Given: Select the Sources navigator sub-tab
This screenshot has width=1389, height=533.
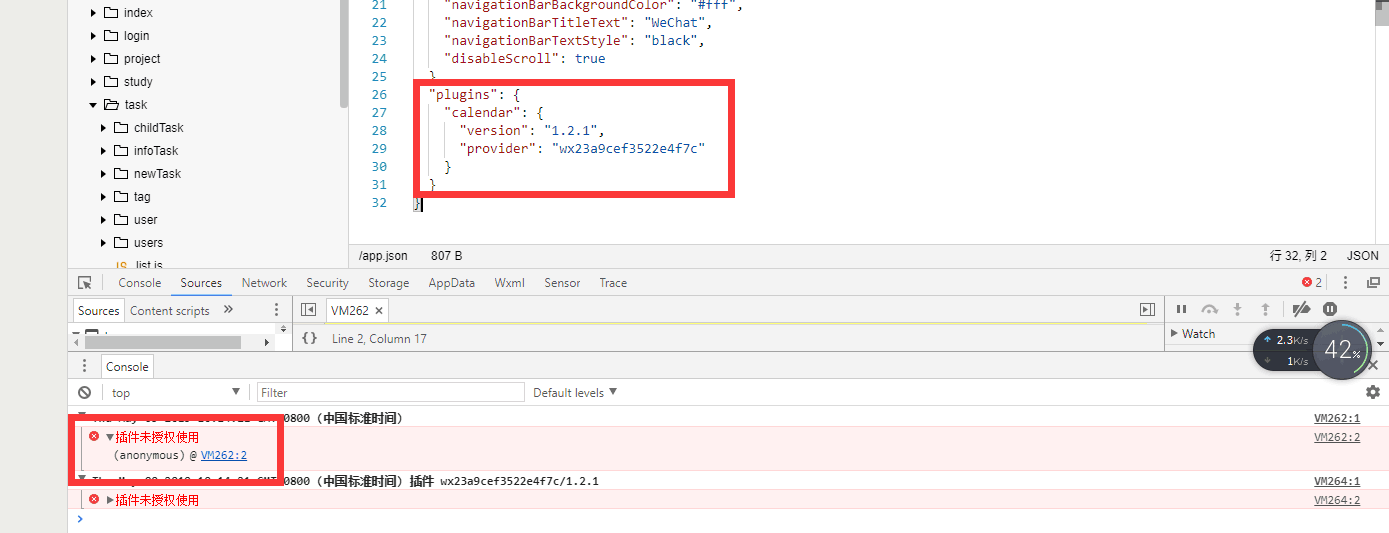Looking at the screenshot, I should (99, 311).
